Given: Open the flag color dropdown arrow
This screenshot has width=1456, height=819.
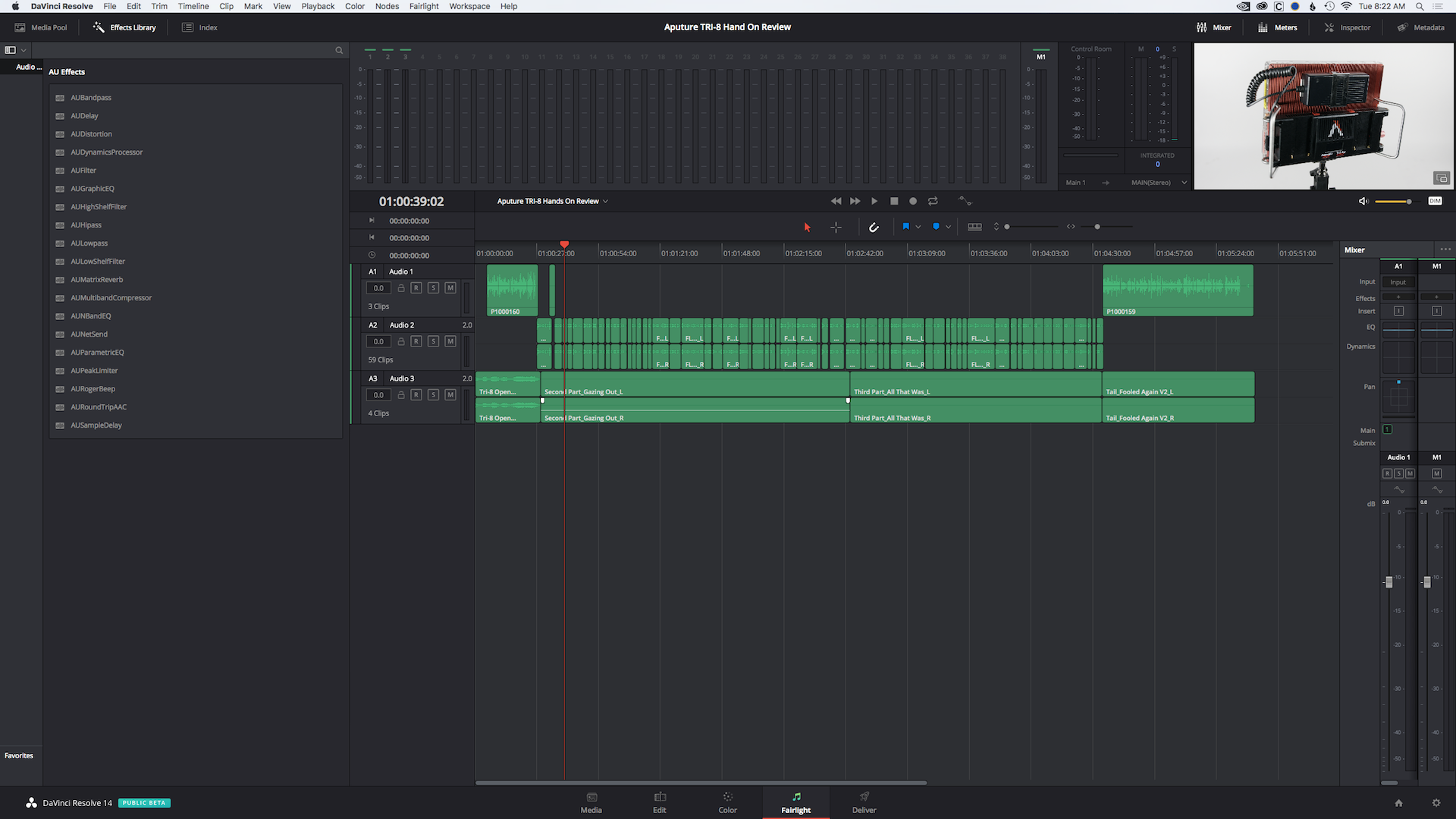Looking at the screenshot, I should click(x=918, y=227).
